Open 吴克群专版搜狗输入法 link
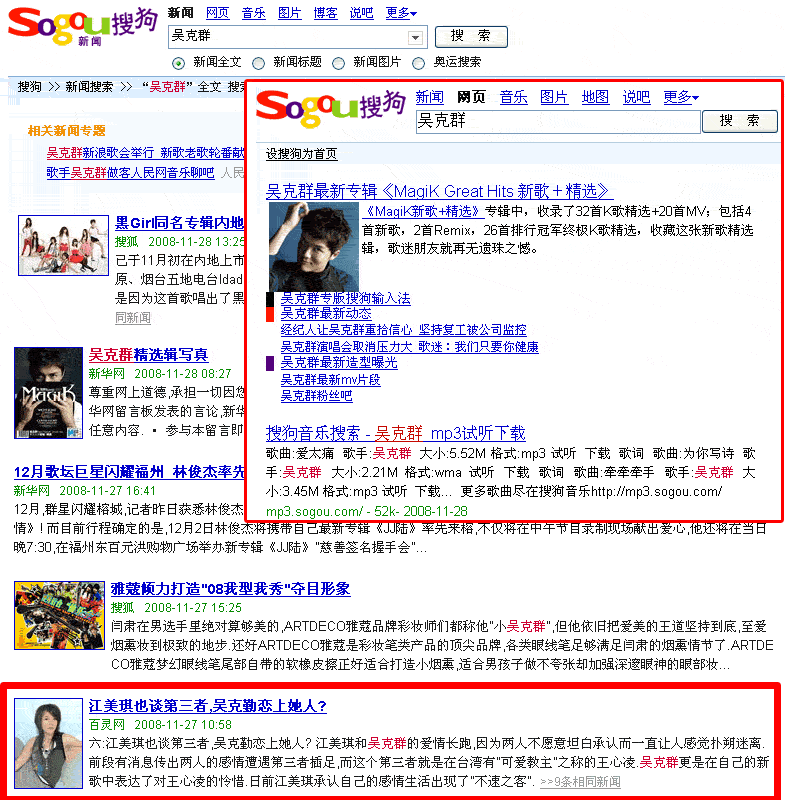Viewport: 785px width, 800px height. pyautogui.click(x=345, y=298)
